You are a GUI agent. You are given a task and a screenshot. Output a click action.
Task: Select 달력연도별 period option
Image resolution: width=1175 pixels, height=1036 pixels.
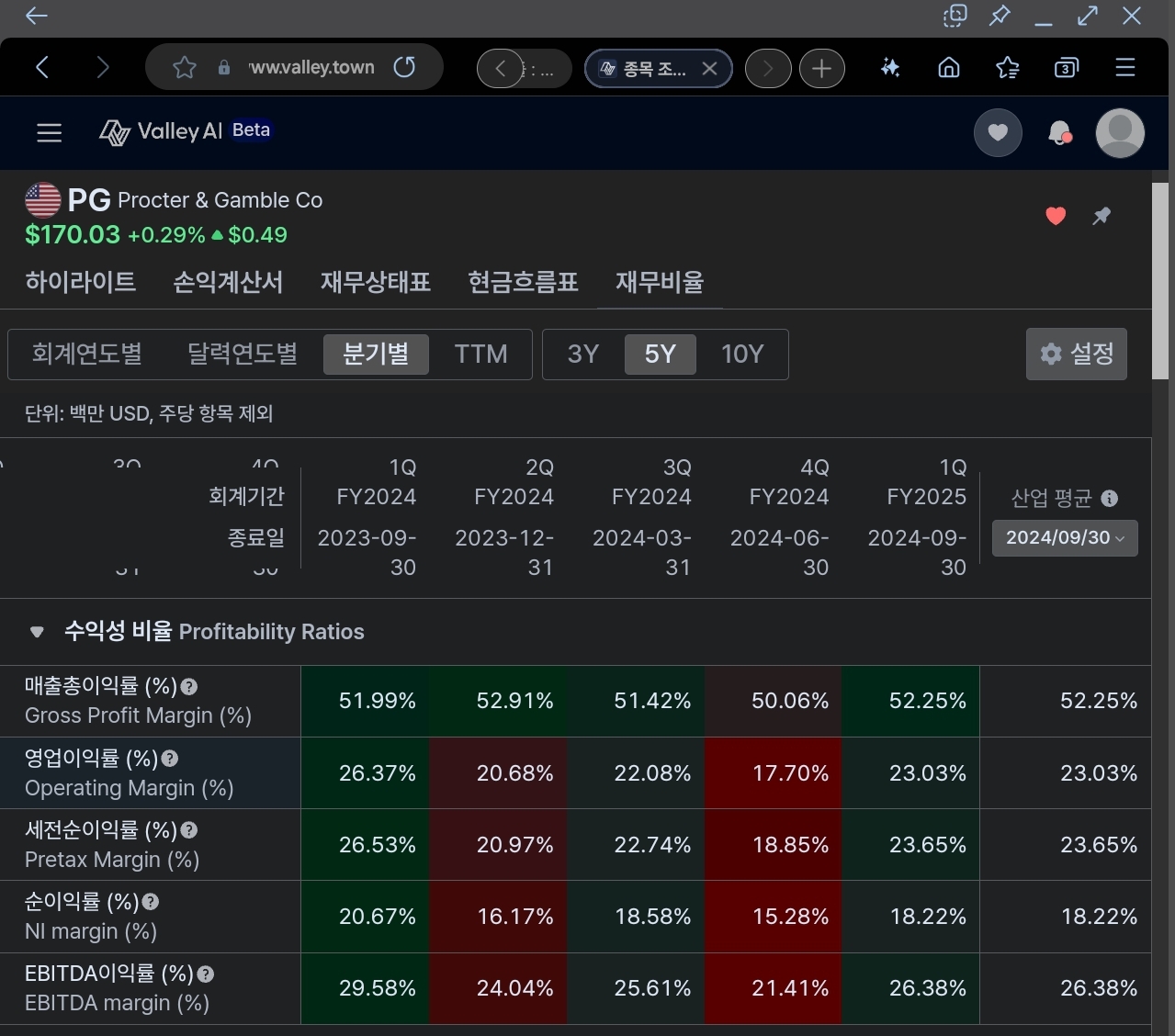click(x=243, y=354)
